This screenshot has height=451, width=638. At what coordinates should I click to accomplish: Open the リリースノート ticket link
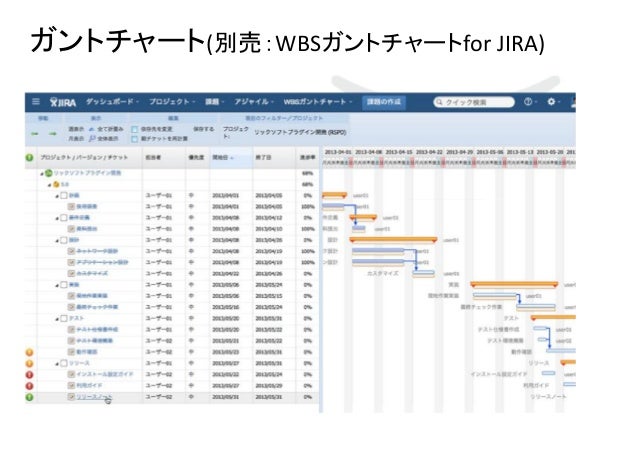click(94, 396)
